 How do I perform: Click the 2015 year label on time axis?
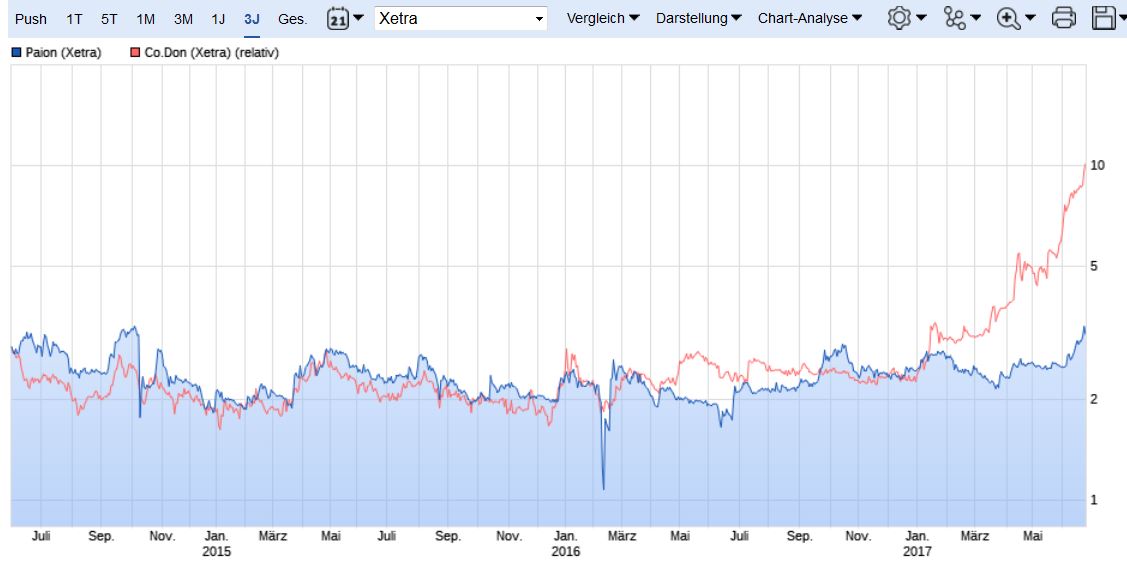pos(216,551)
